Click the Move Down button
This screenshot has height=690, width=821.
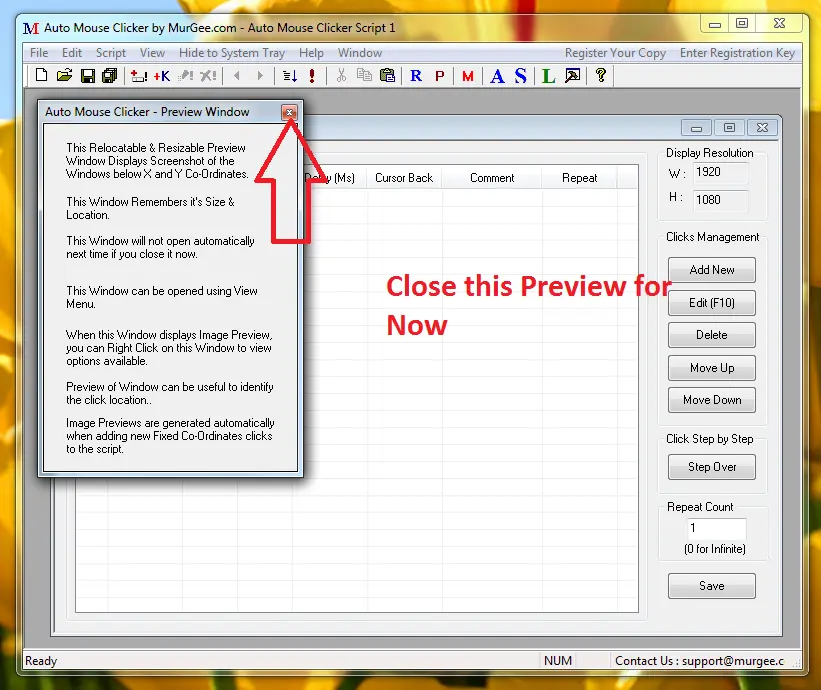click(x=712, y=400)
